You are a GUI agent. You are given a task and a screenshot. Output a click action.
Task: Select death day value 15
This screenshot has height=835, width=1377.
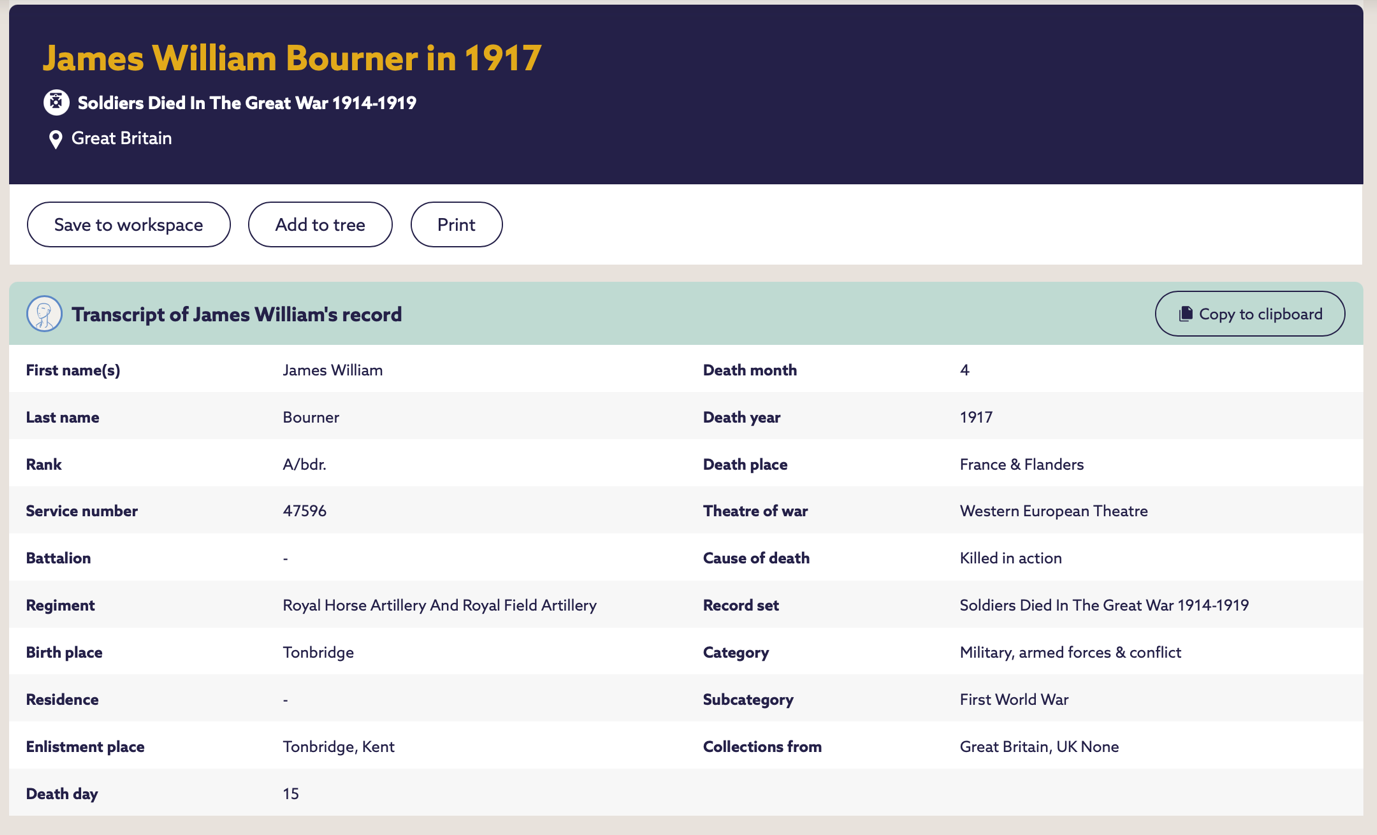point(291,794)
